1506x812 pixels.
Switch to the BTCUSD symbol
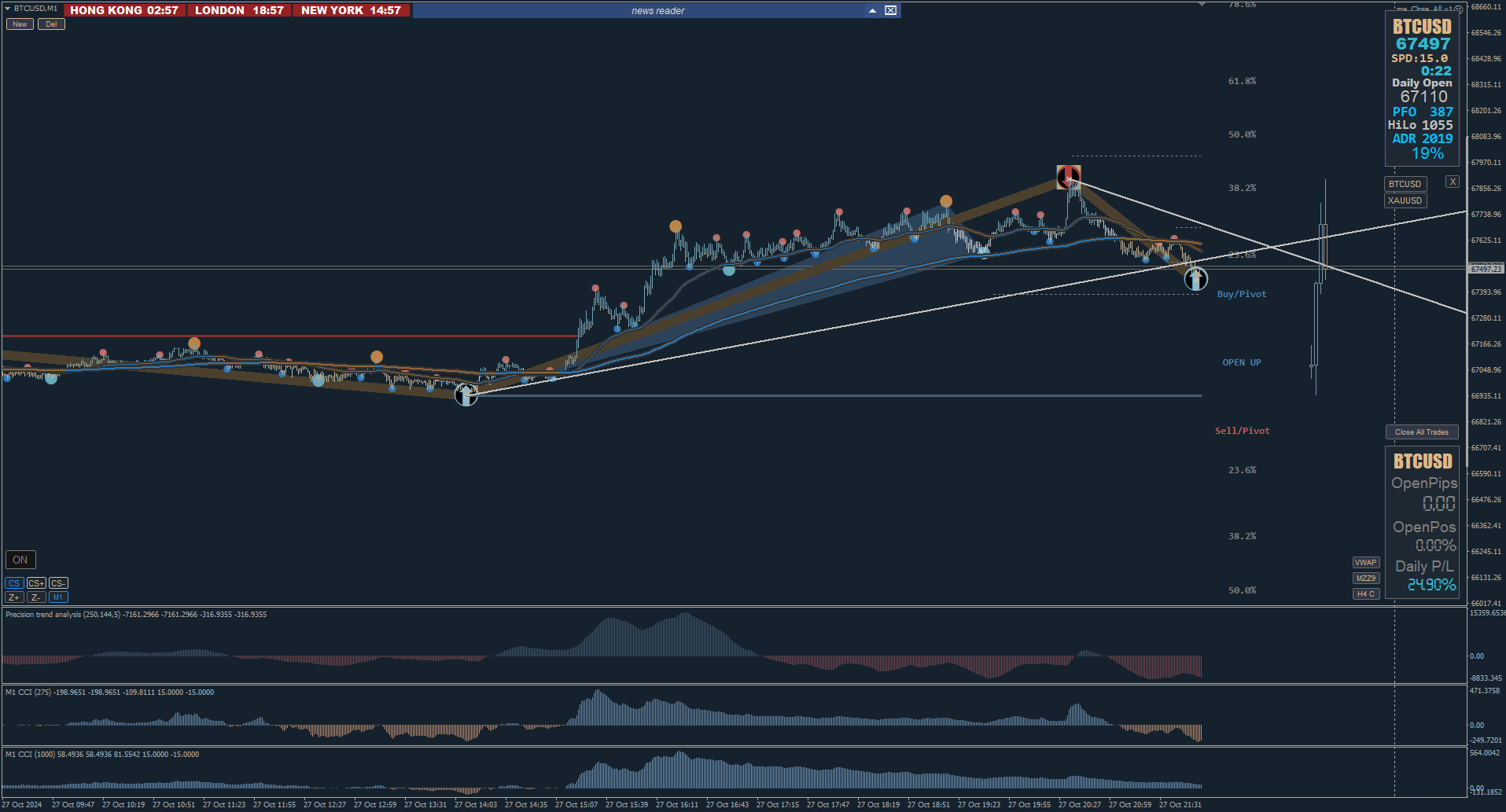(x=1405, y=184)
